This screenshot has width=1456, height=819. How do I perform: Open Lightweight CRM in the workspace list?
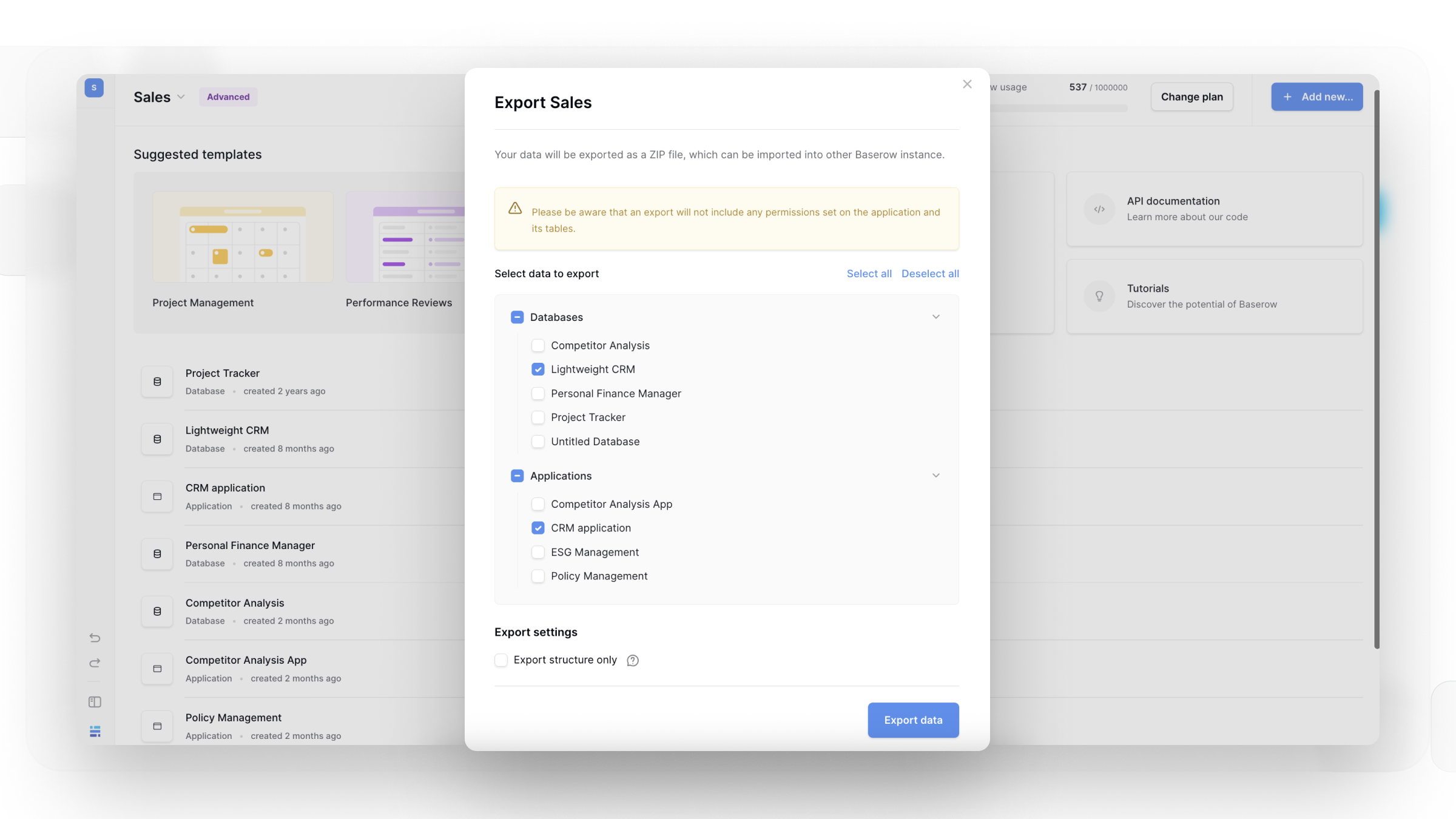point(227,431)
